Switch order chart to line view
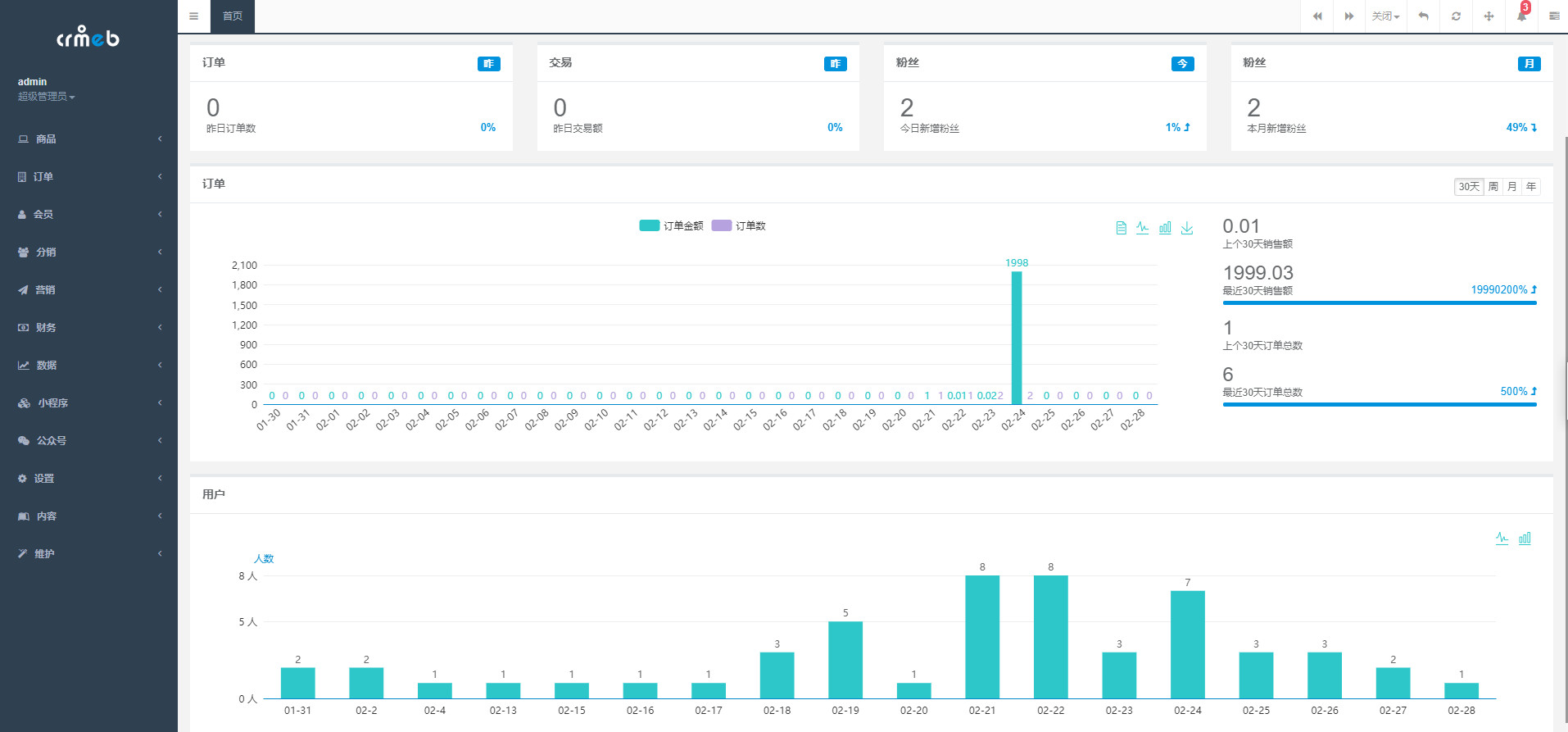 pos(1143,227)
